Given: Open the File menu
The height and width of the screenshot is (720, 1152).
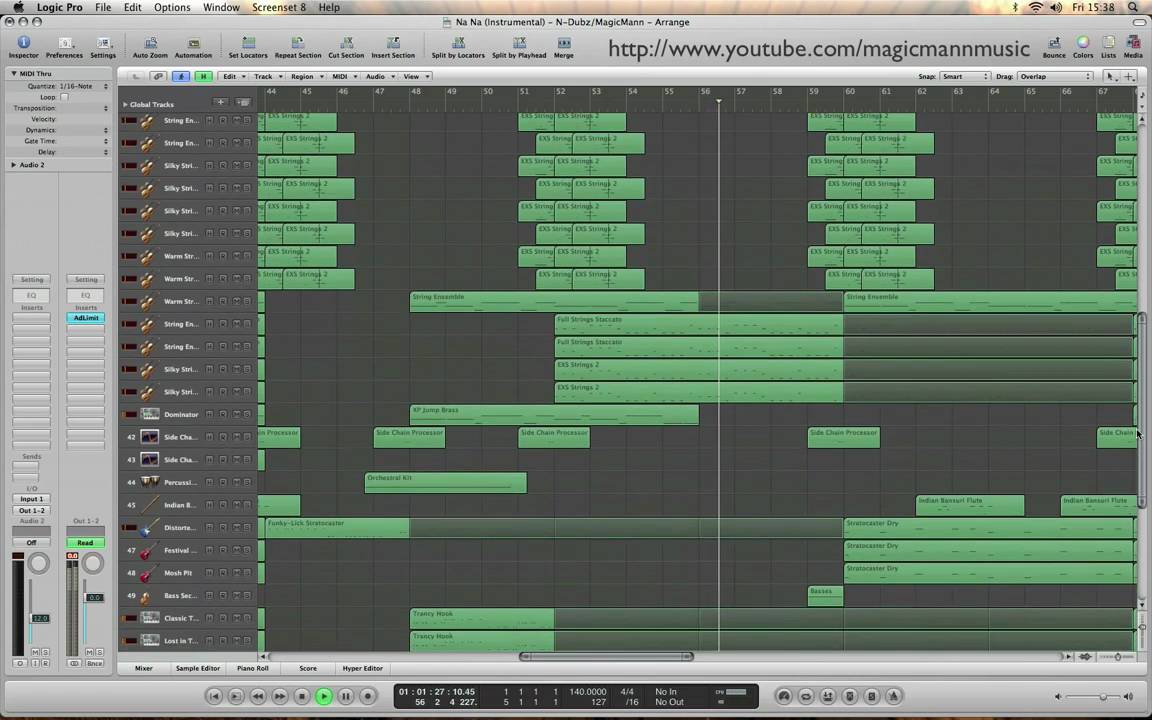Looking at the screenshot, I should 103,7.
